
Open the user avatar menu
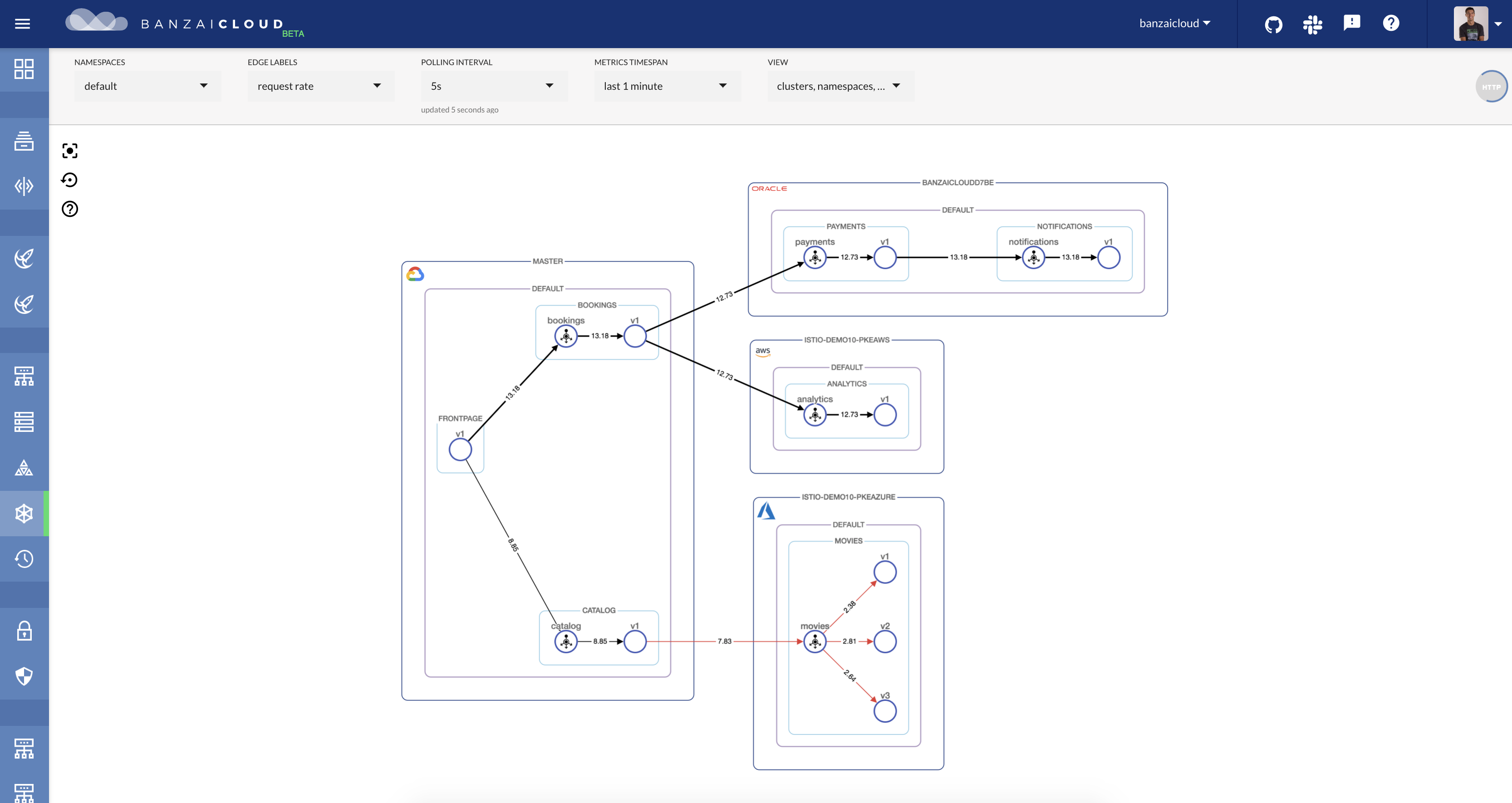coord(1470,24)
